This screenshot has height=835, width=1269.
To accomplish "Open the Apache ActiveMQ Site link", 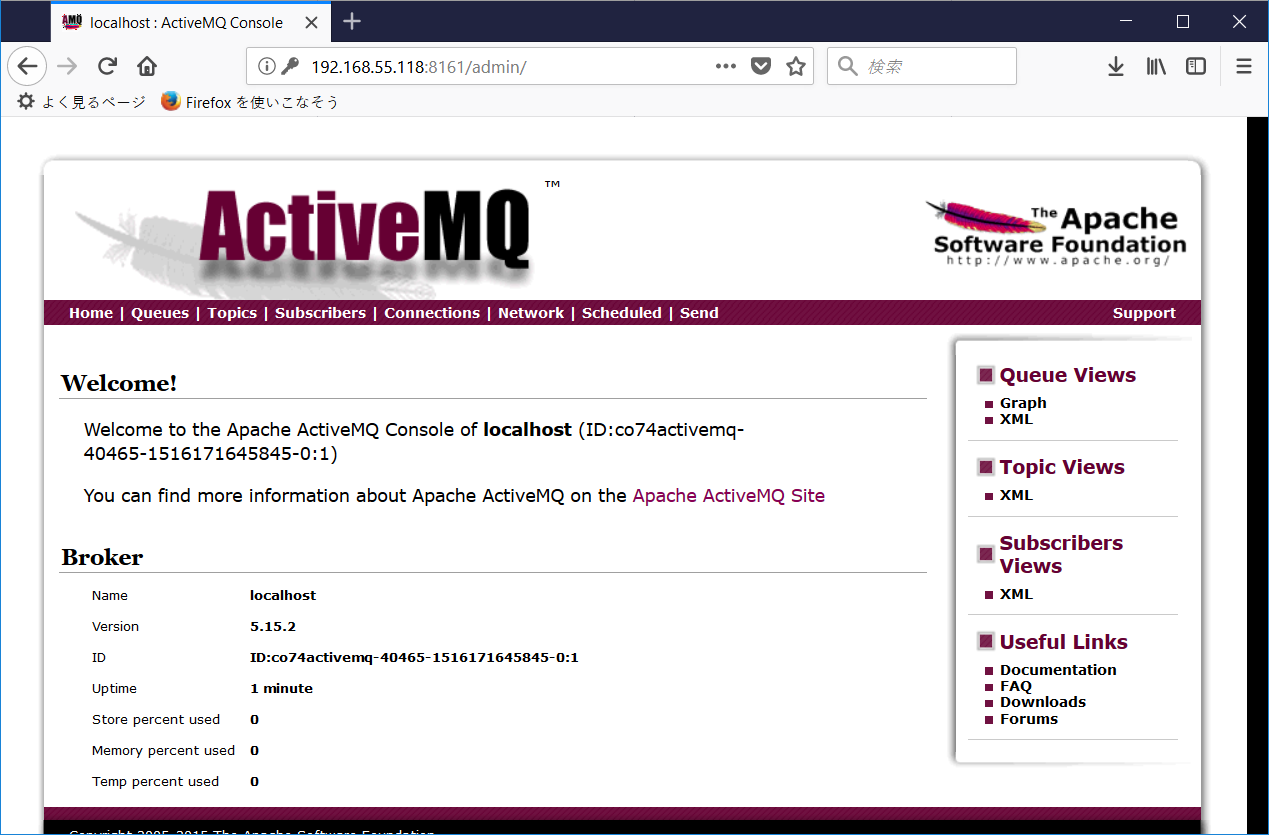I will [x=728, y=495].
